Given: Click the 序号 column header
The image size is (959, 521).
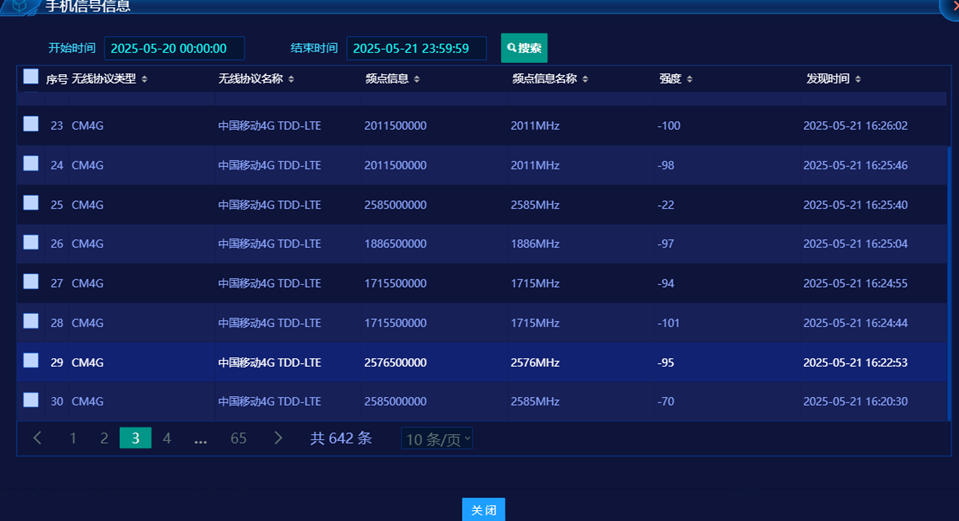Looking at the screenshot, I should tap(56, 79).
